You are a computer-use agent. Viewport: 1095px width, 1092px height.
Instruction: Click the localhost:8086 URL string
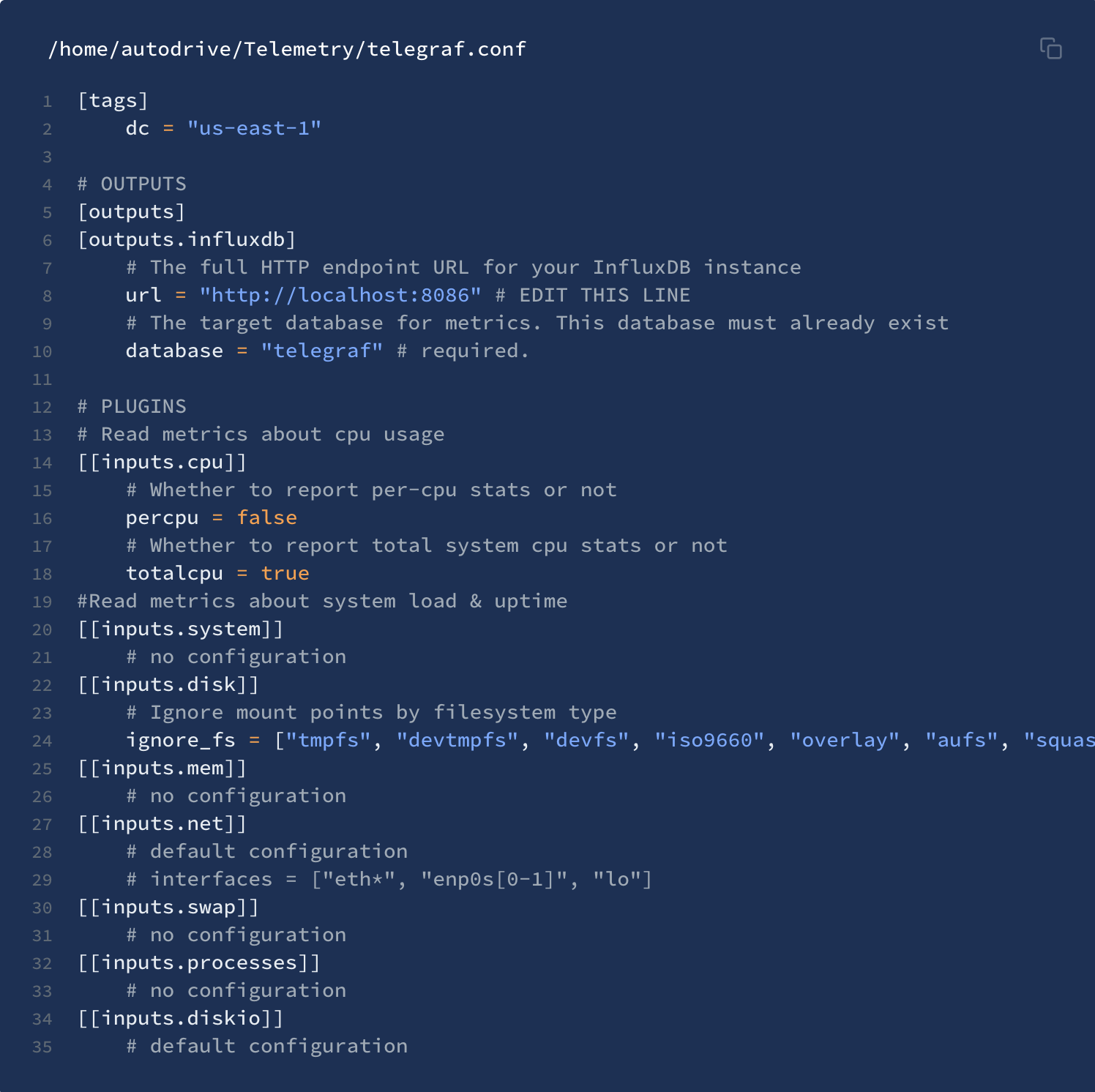pyautogui.click(x=340, y=295)
